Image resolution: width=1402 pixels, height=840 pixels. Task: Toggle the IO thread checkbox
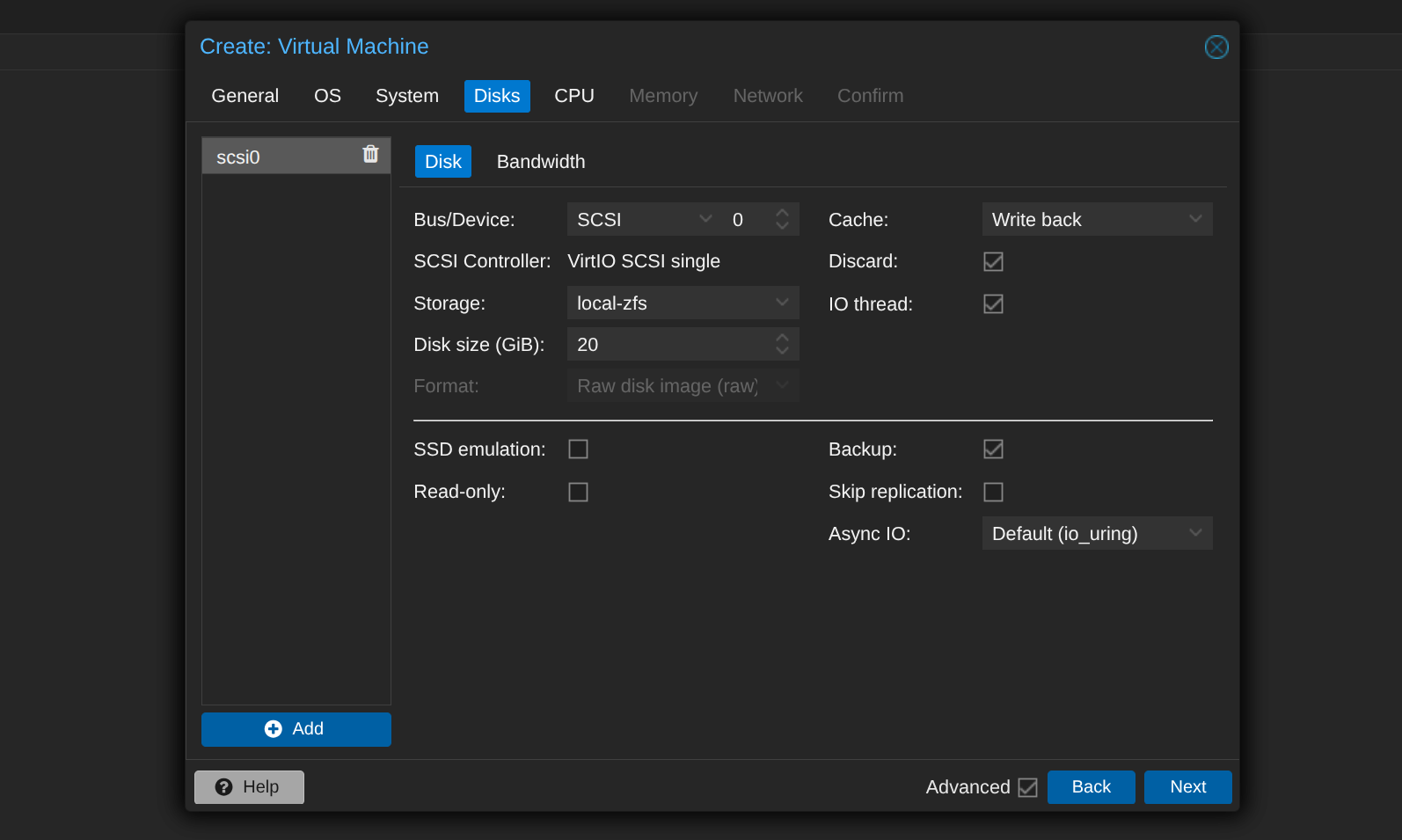coord(993,303)
